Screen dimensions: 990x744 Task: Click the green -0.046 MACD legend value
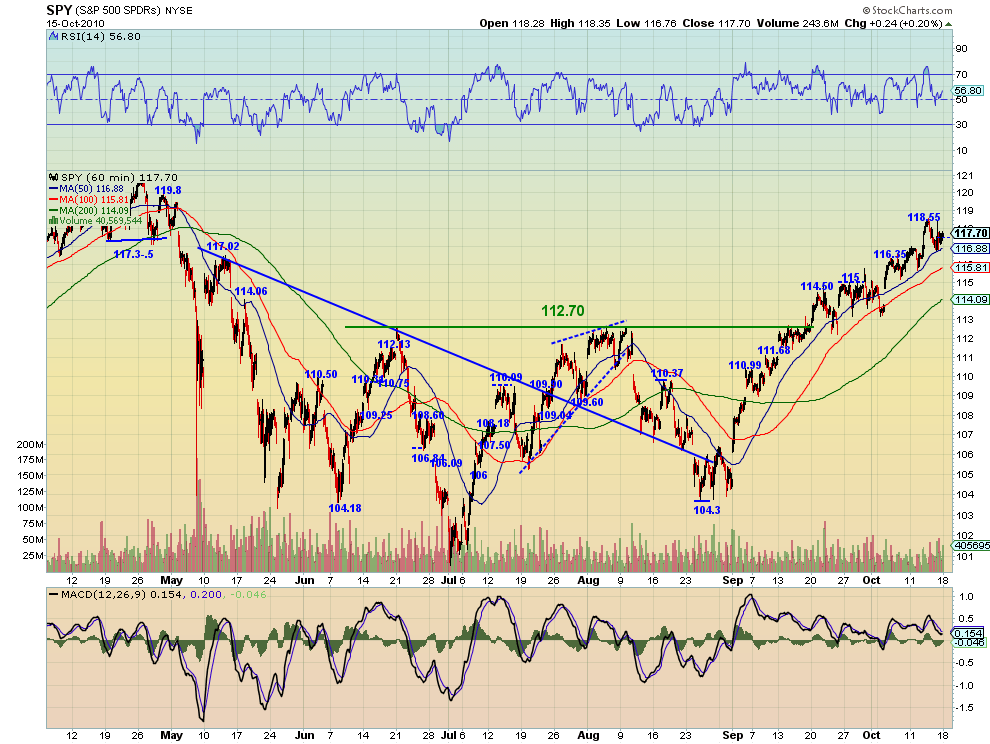coord(248,594)
